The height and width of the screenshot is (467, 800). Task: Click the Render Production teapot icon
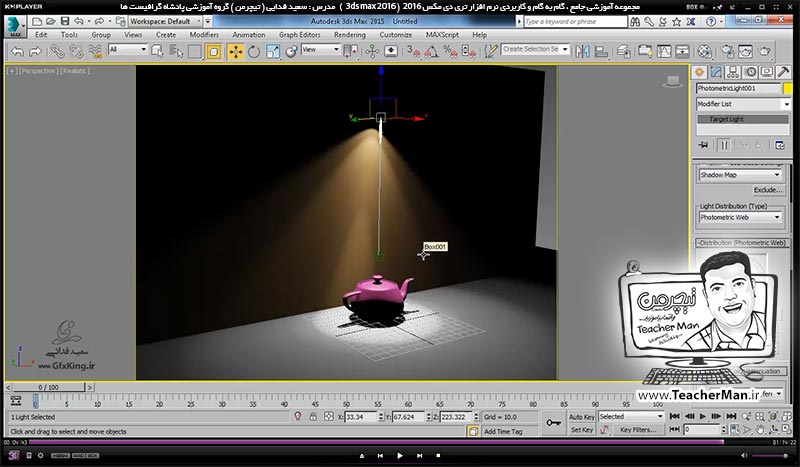765,51
